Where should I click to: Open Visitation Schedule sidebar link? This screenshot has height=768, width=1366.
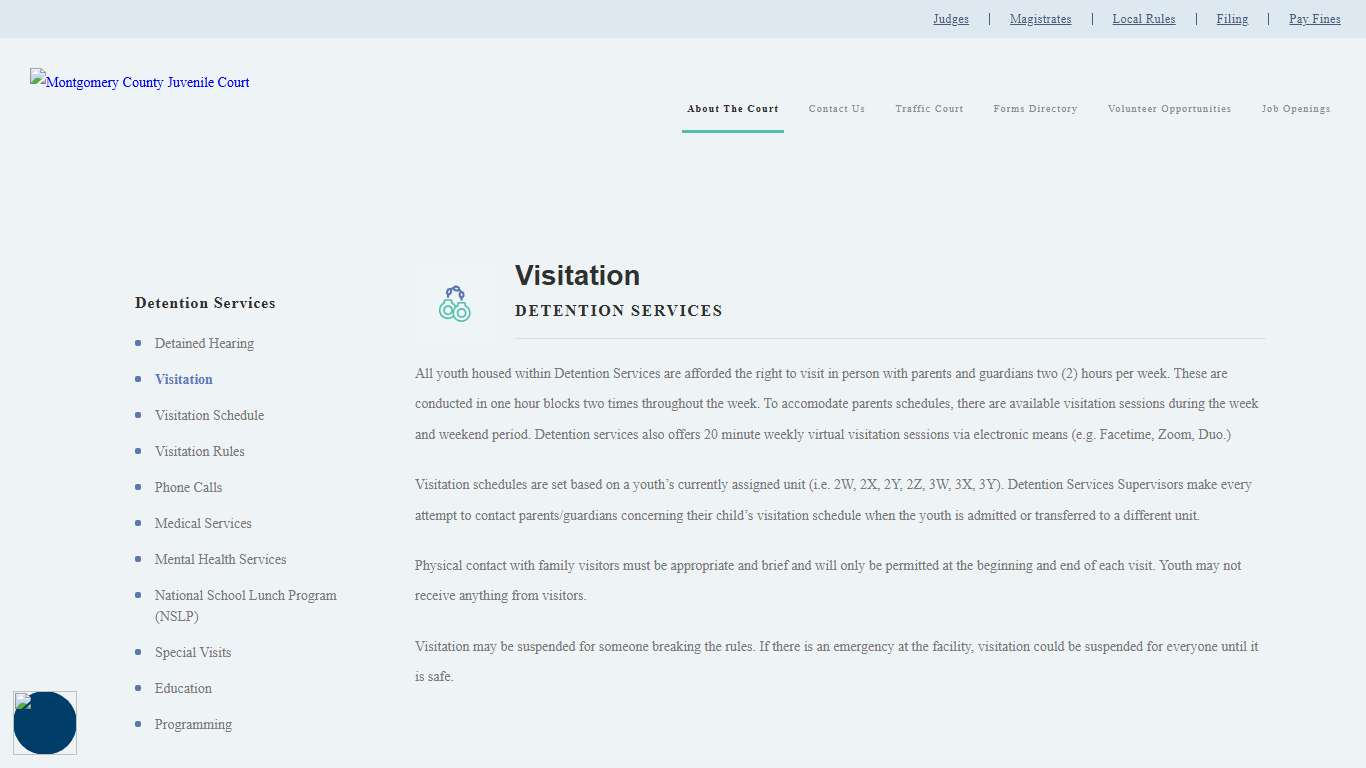209,415
